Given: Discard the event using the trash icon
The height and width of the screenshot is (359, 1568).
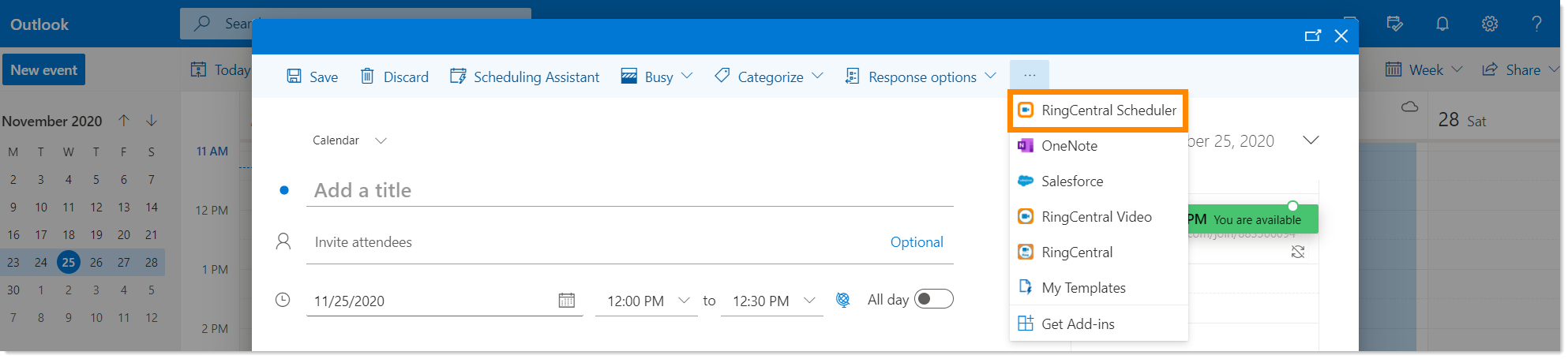Looking at the screenshot, I should click(367, 77).
